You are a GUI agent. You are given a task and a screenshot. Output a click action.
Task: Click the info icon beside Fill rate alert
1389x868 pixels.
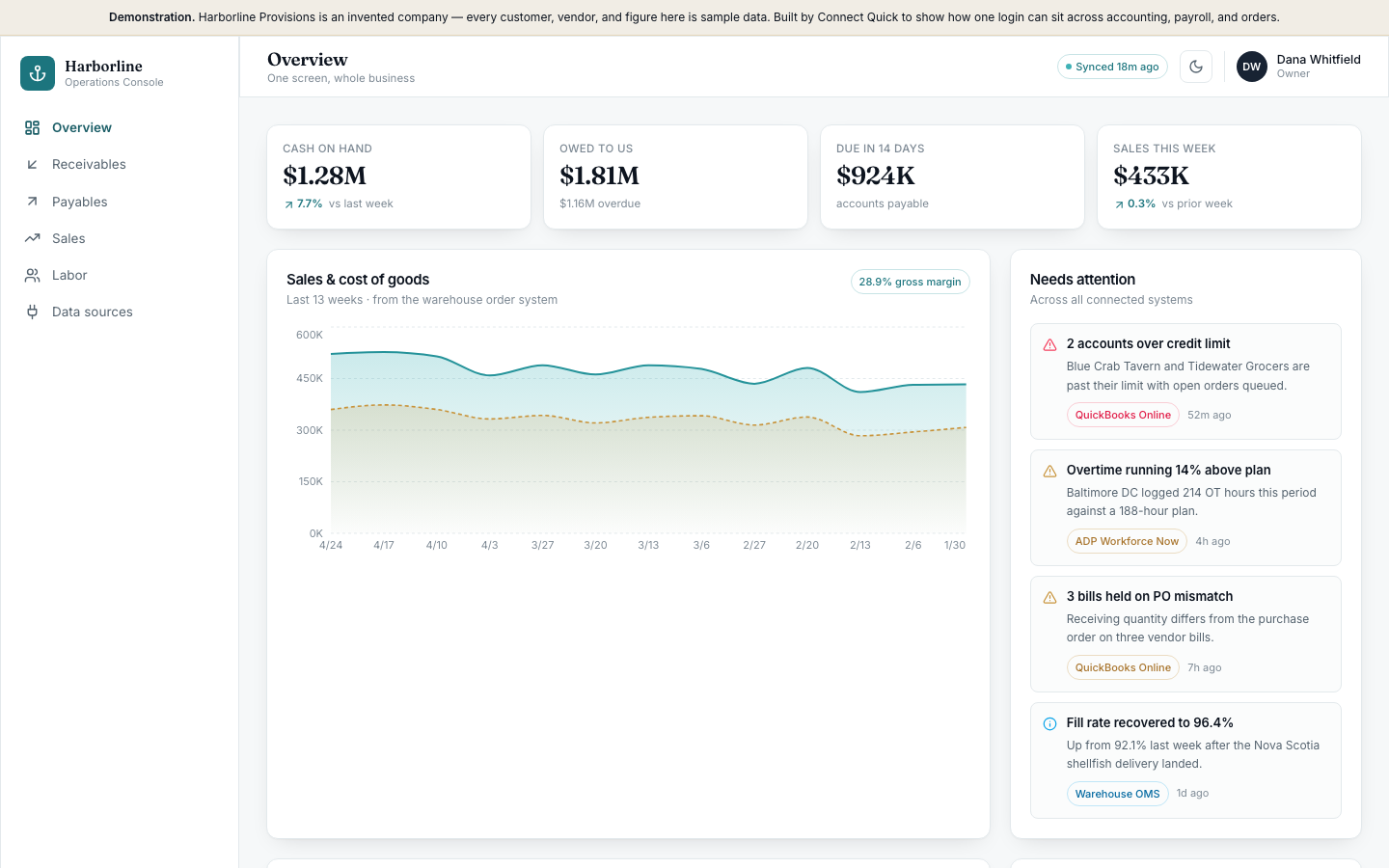coord(1049,723)
